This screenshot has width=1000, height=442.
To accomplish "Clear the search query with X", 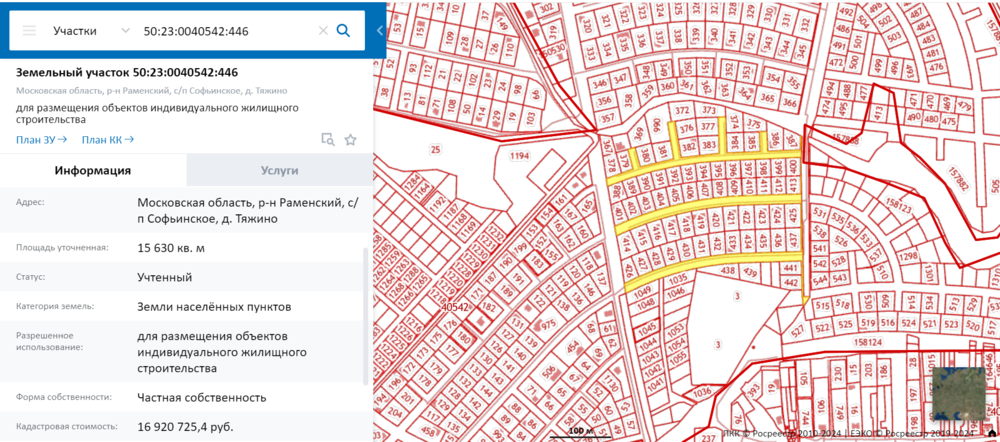I will point(322,31).
